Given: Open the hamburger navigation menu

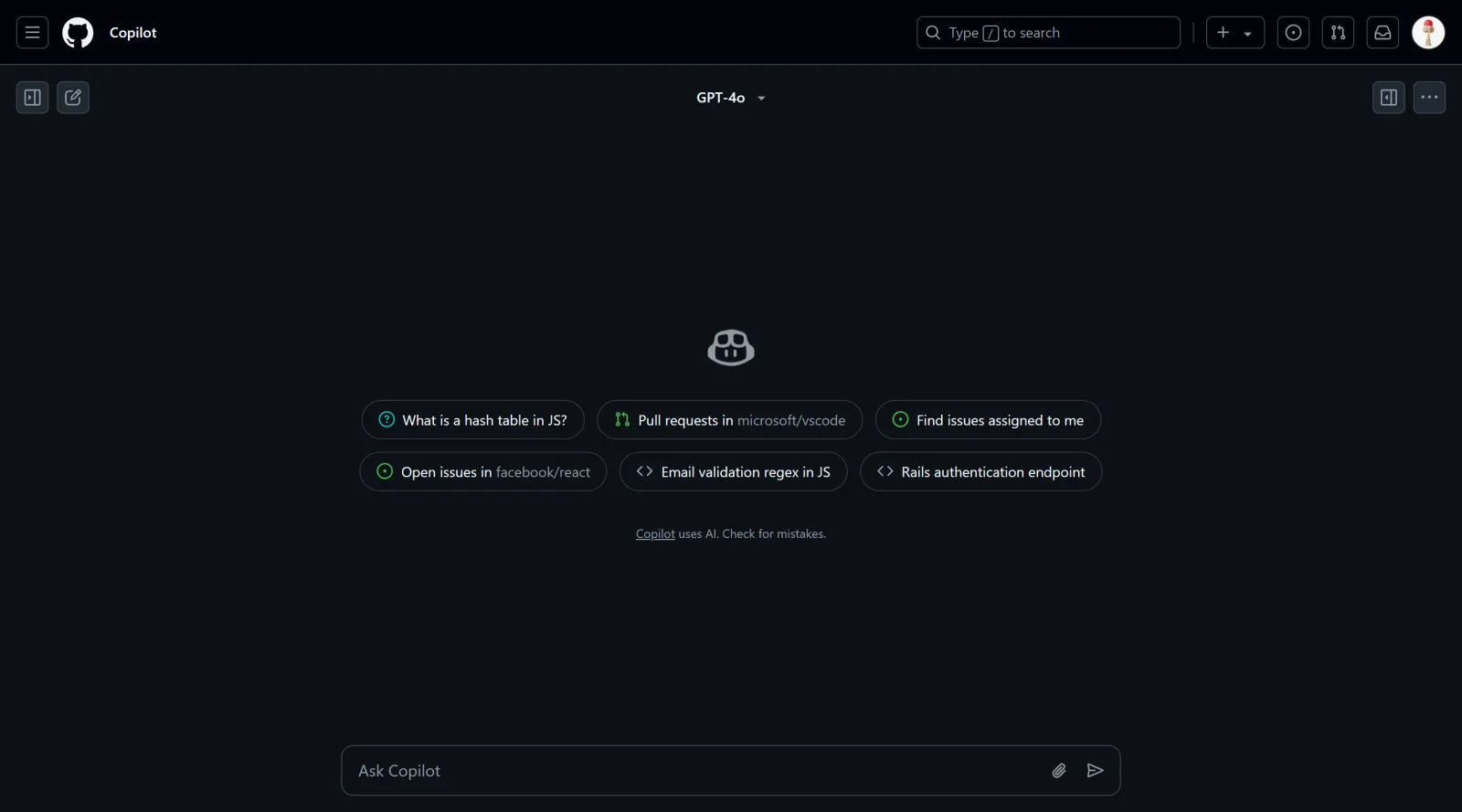Looking at the screenshot, I should coord(31,32).
